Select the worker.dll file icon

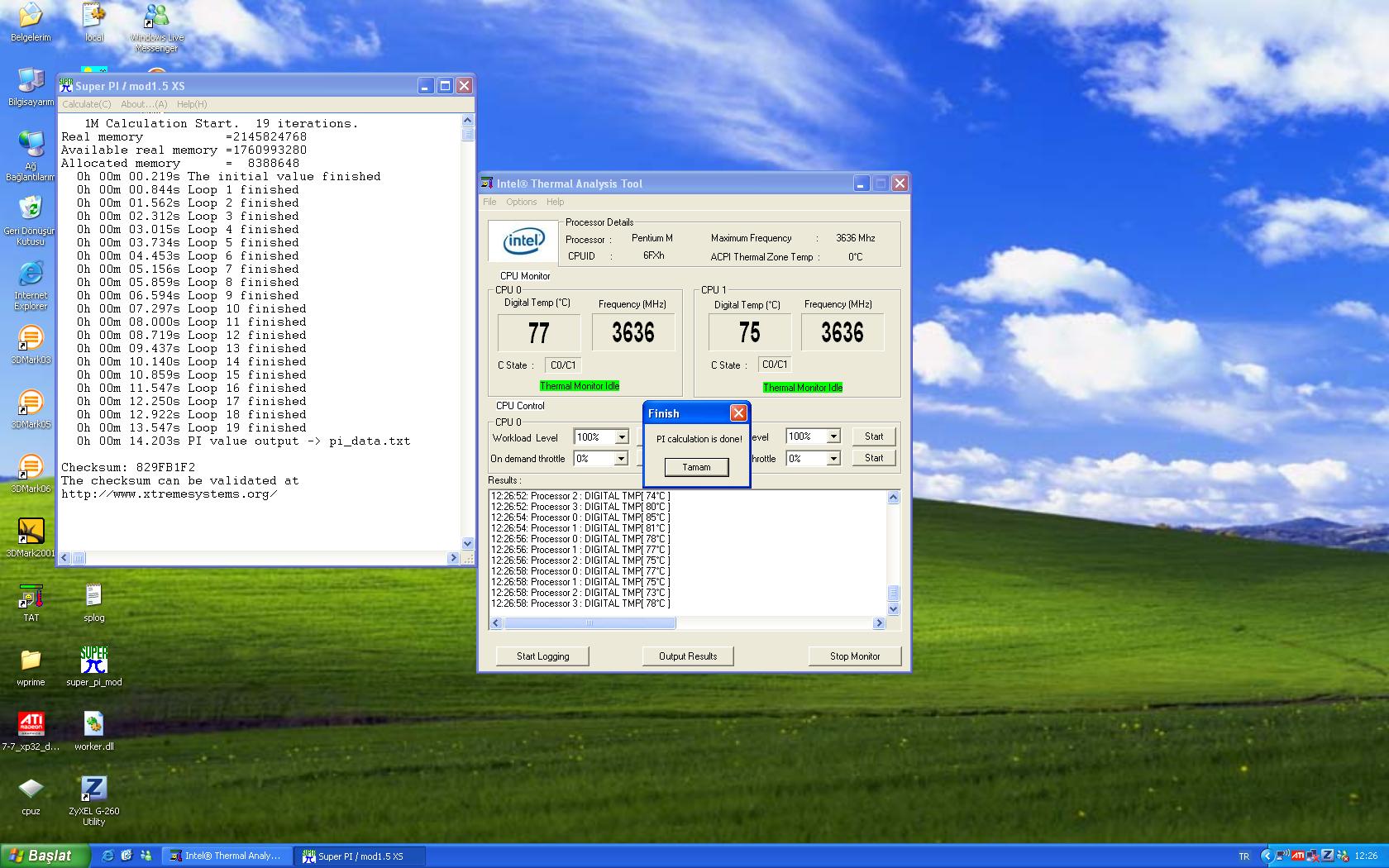94,732
